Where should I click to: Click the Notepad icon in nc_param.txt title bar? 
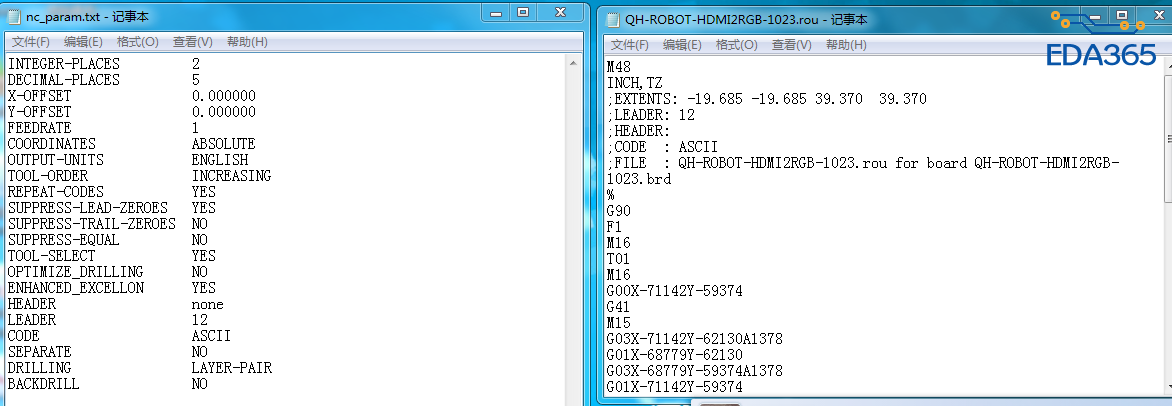(x=13, y=16)
